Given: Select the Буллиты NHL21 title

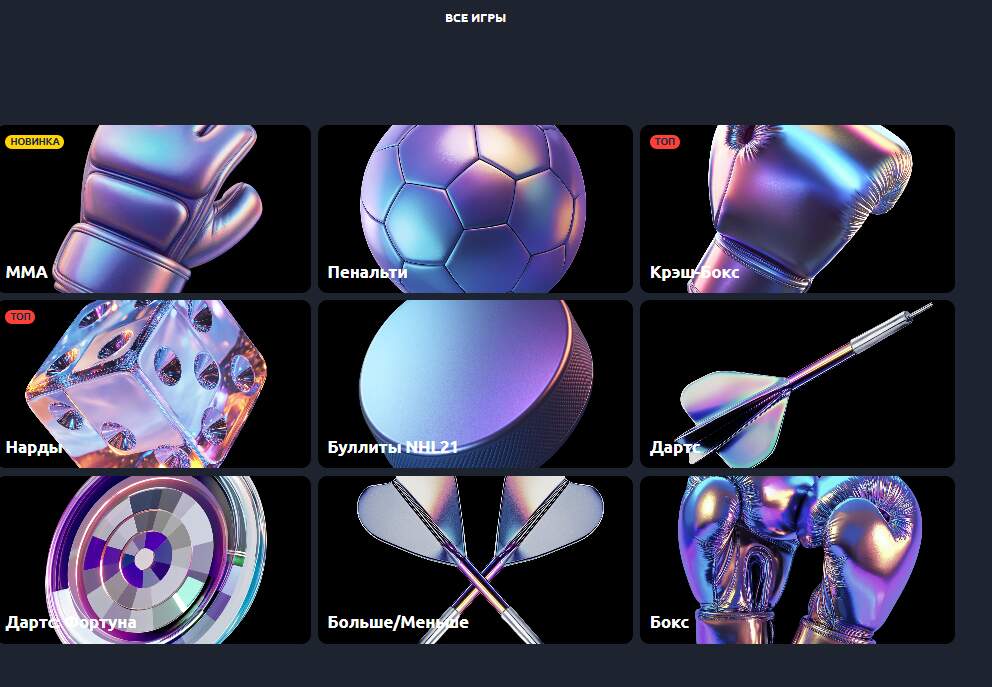Looking at the screenshot, I should [x=392, y=447].
